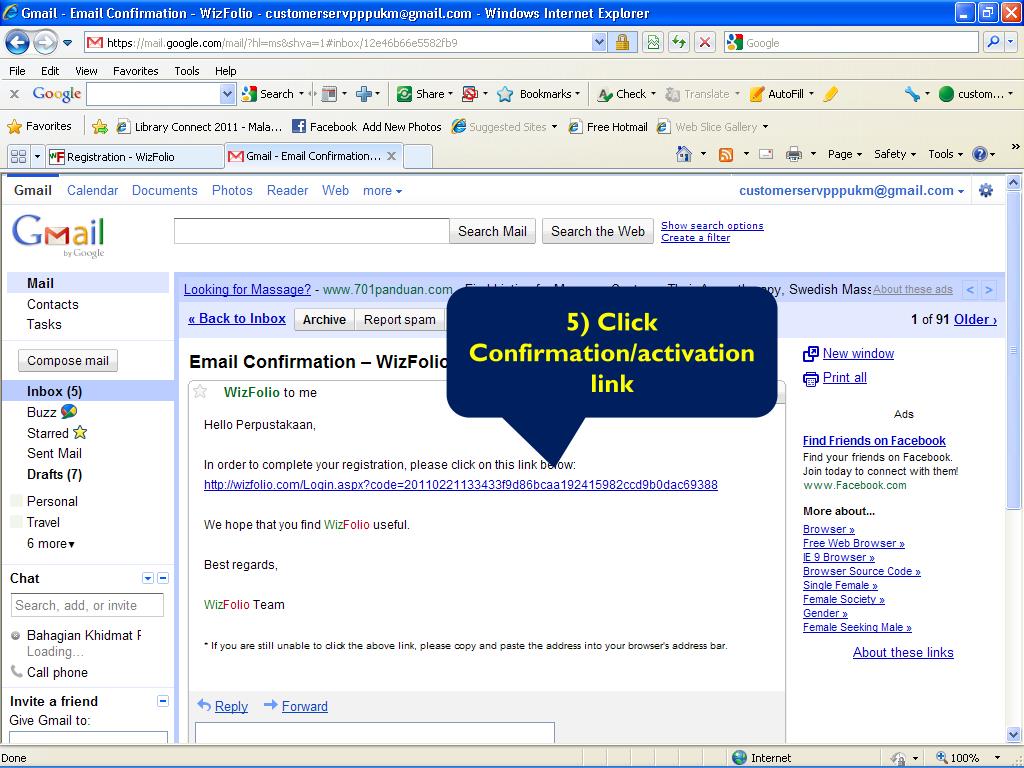Open the address bar history dropdown

(599, 42)
